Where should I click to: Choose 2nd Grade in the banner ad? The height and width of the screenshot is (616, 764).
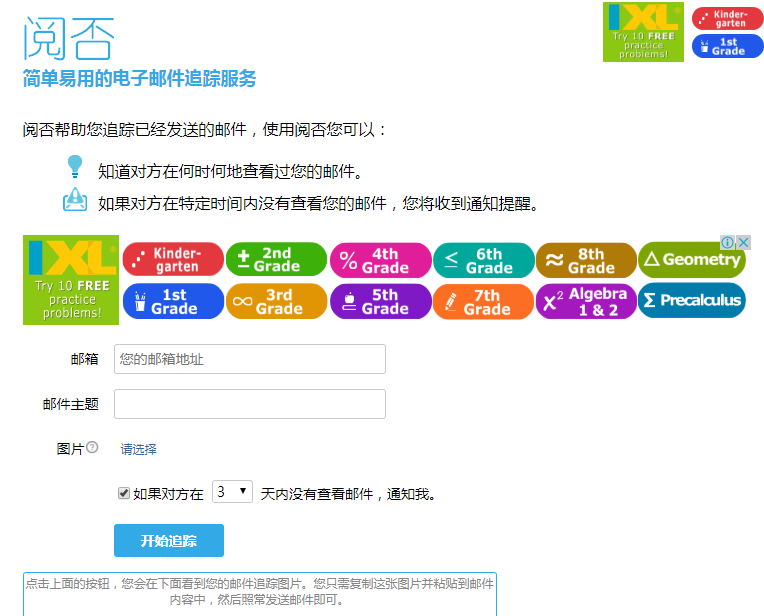coord(276,259)
